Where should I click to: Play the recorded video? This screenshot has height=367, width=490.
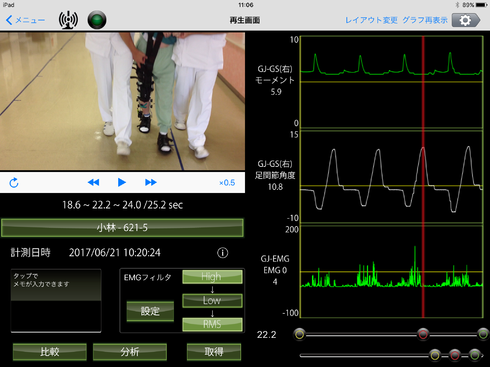[122, 182]
